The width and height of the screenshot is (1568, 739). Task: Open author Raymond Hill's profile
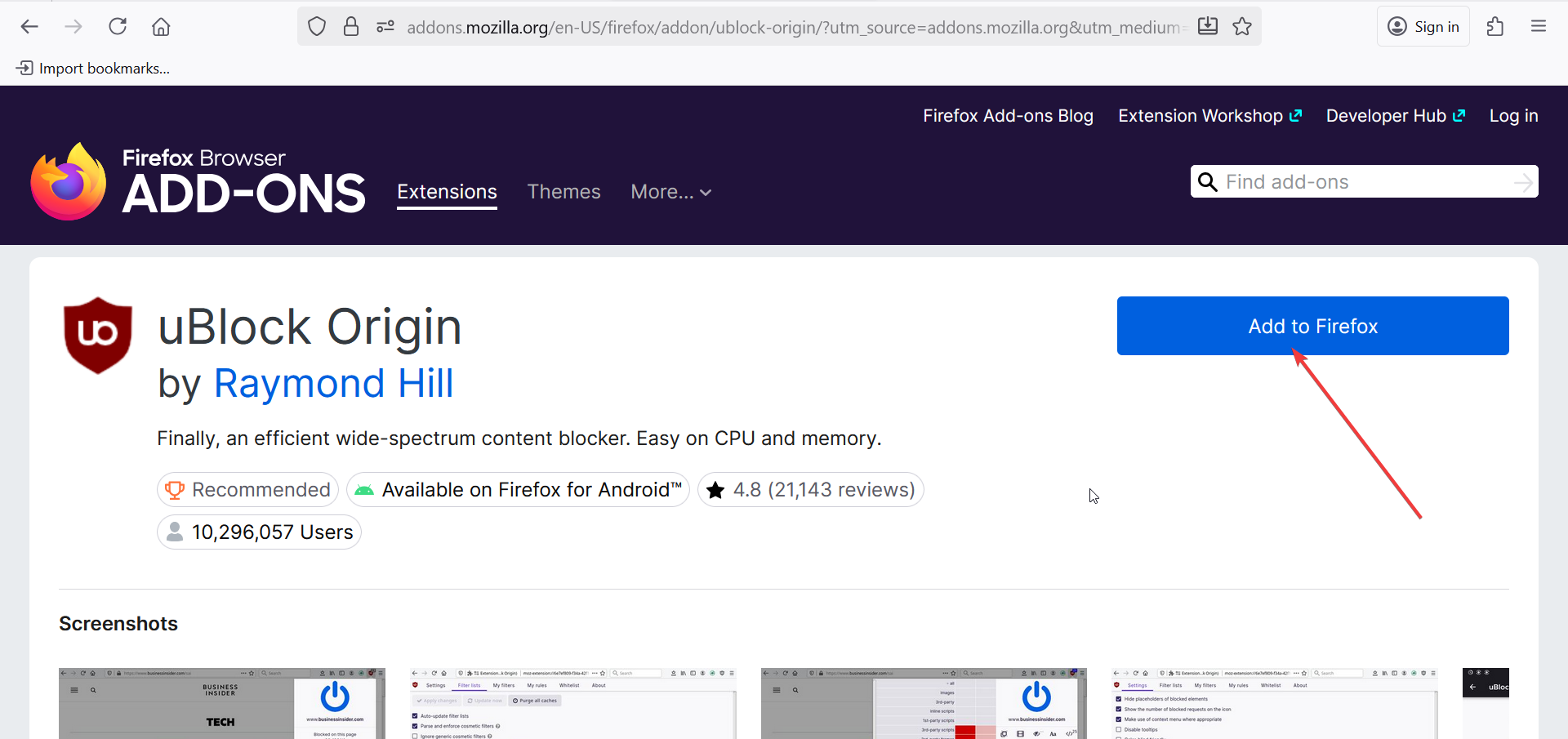[333, 384]
